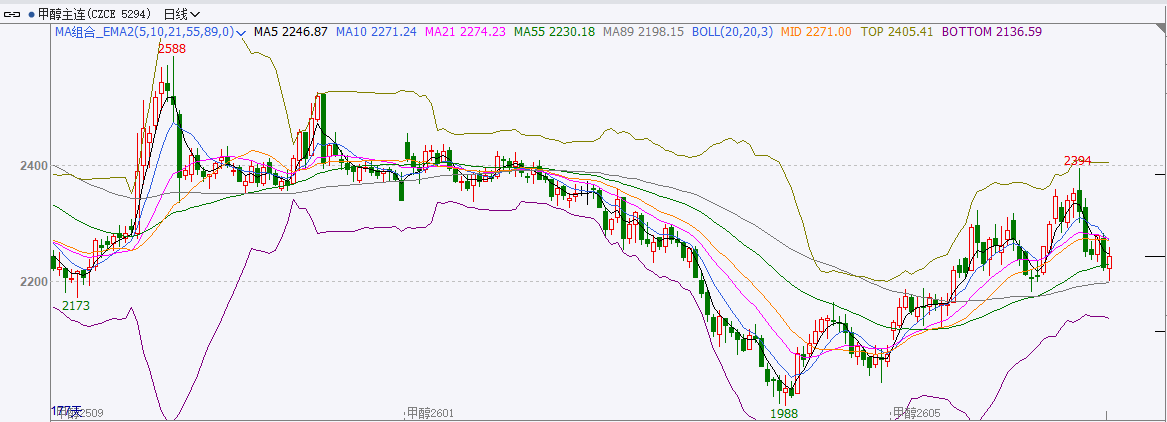Click the 甲醇2601 contract label on time axis
Image resolution: width=1167 pixels, height=422 pixels.
(x=430, y=413)
